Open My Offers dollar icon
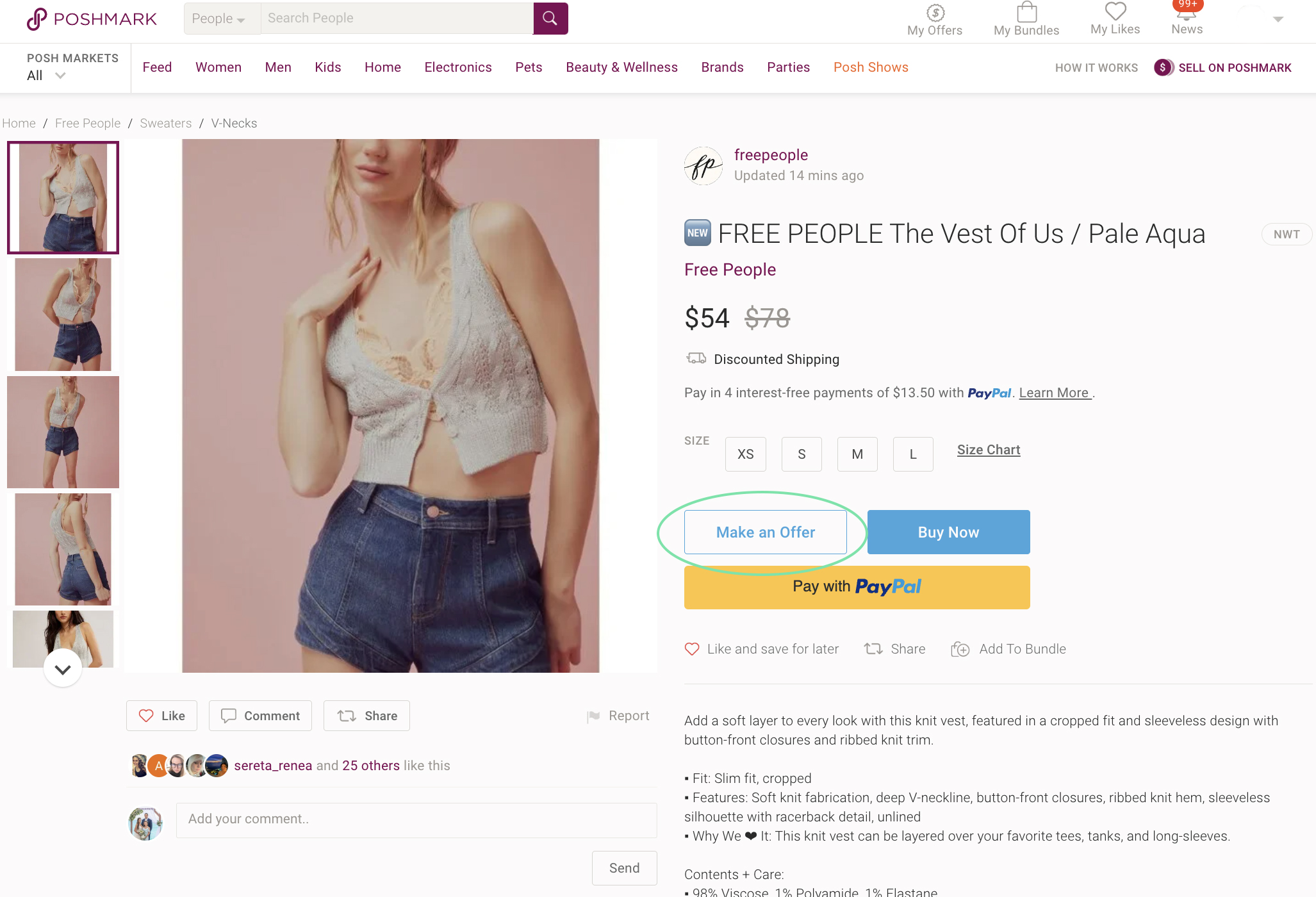This screenshot has height=897, width=1316. click(935, 13)
